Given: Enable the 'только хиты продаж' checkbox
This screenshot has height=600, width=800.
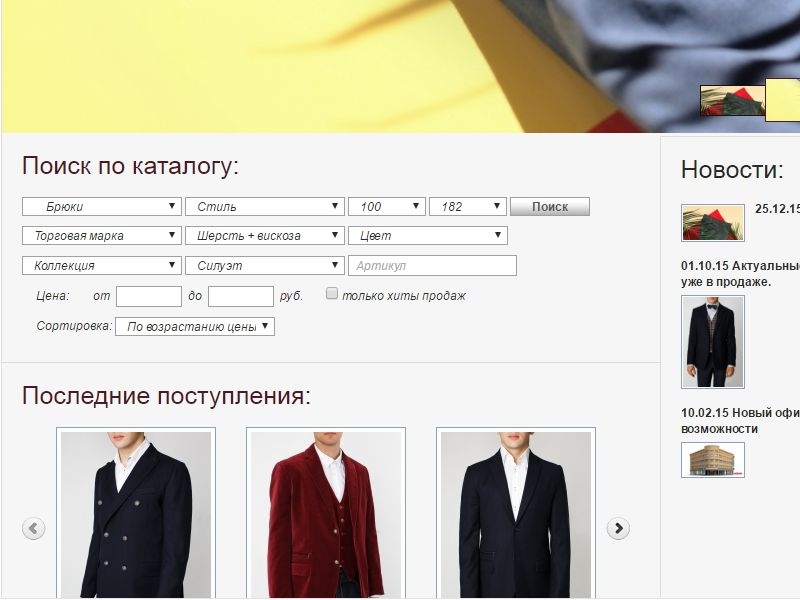Looking at the screenshot, I should click(333, 294).
